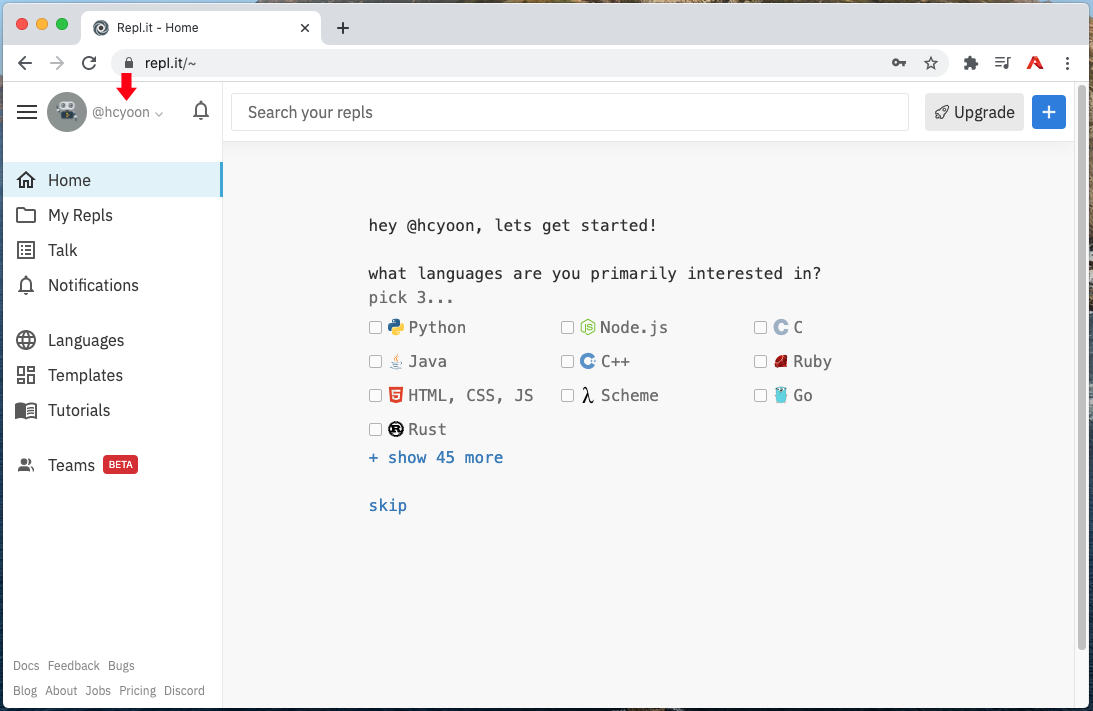The image size is (1093, 711).
Task: Close the Repl.it - Home tab
Action: pyautogui.click(x=305, y=28)
